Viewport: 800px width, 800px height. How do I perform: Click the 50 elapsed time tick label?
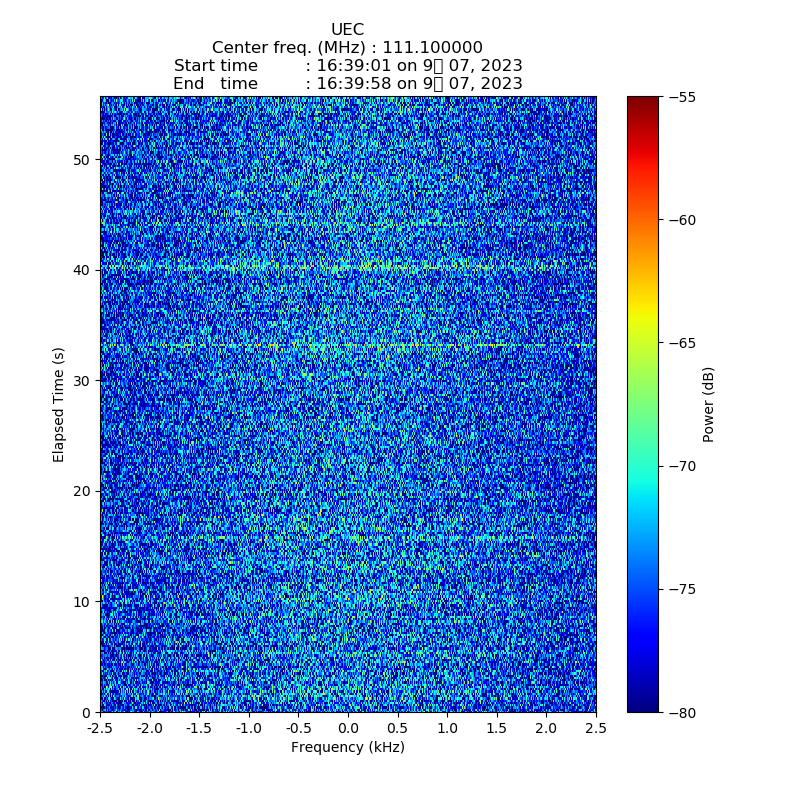(82, 160)
